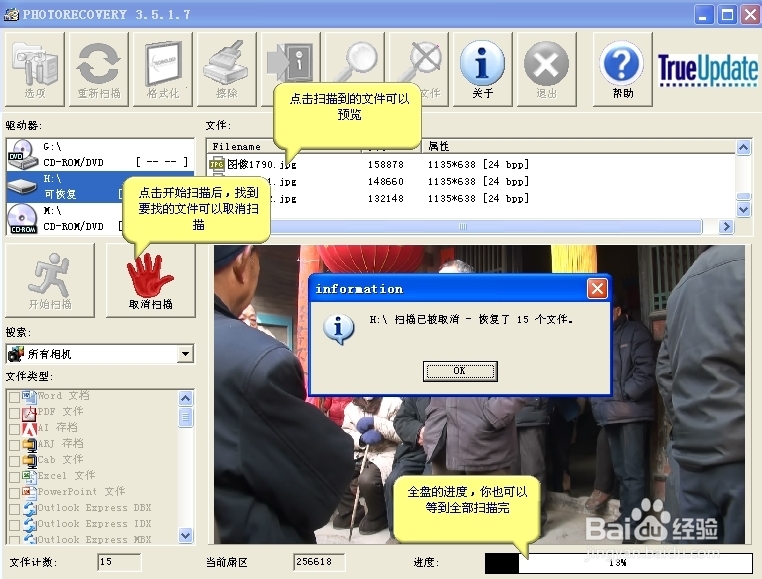Click the recovered photo preview image

pos(479,394)
